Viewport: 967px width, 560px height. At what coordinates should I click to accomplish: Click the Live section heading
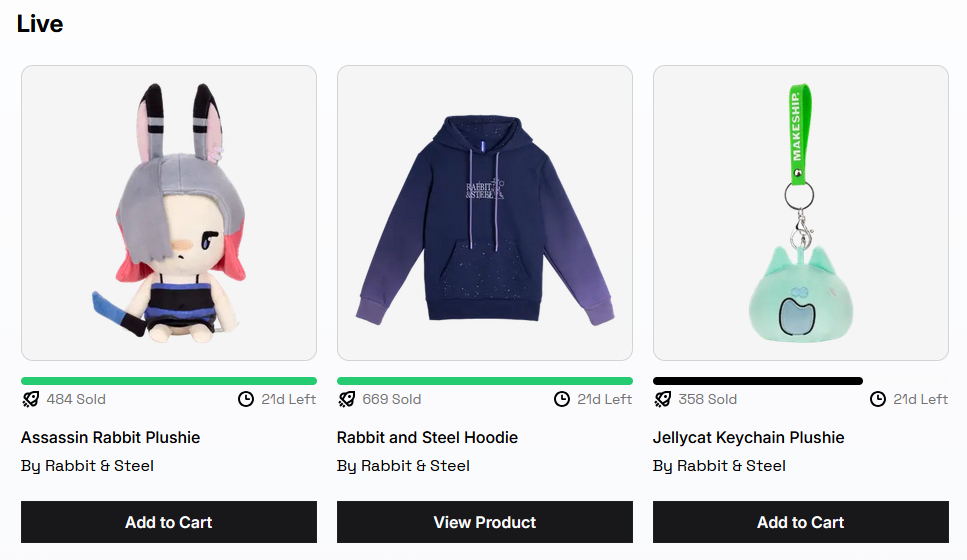(40, 24)
